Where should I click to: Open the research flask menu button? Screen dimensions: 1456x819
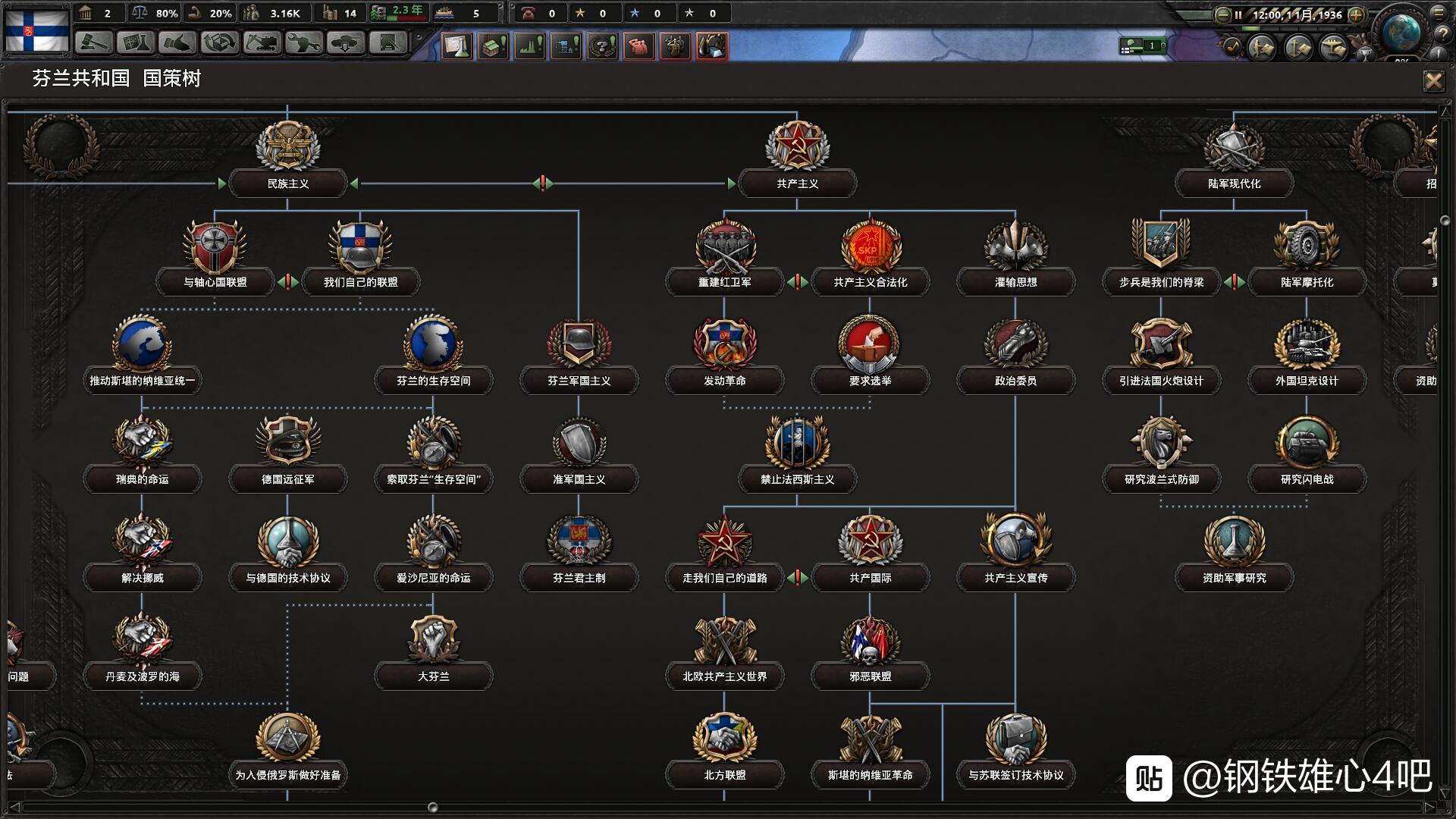click(136, 42)
